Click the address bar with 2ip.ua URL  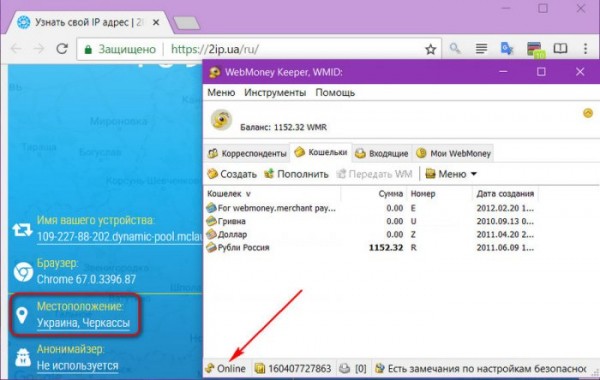coord(259,49)
